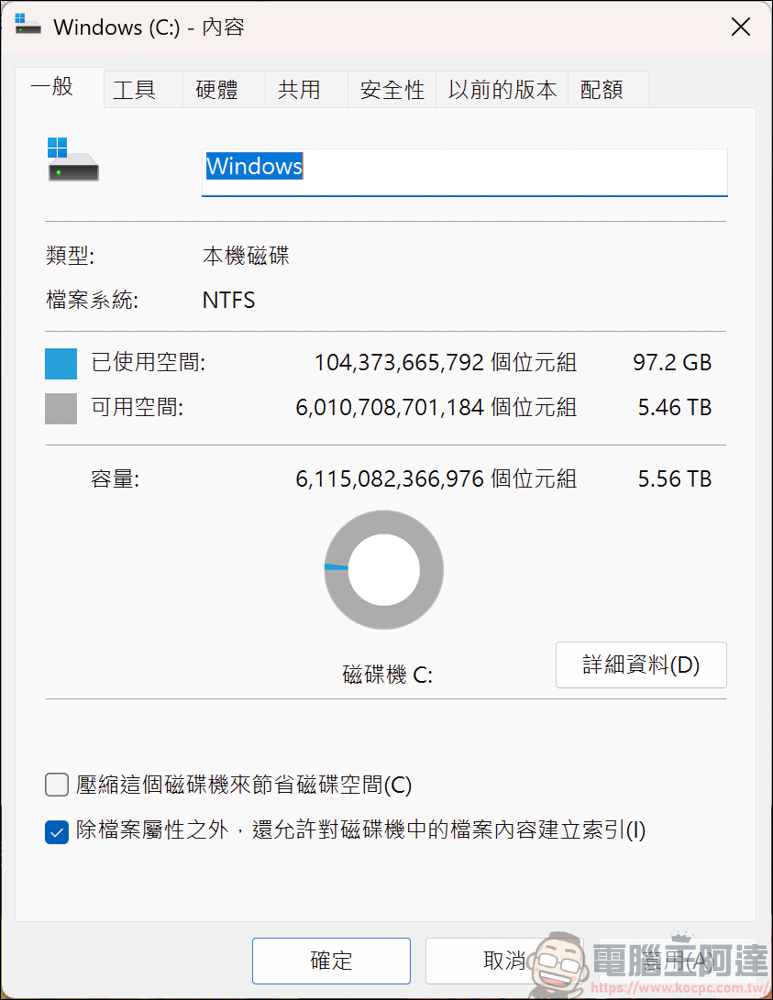
Task: Open the 以前的版本 tab
Action: [502, 90]
